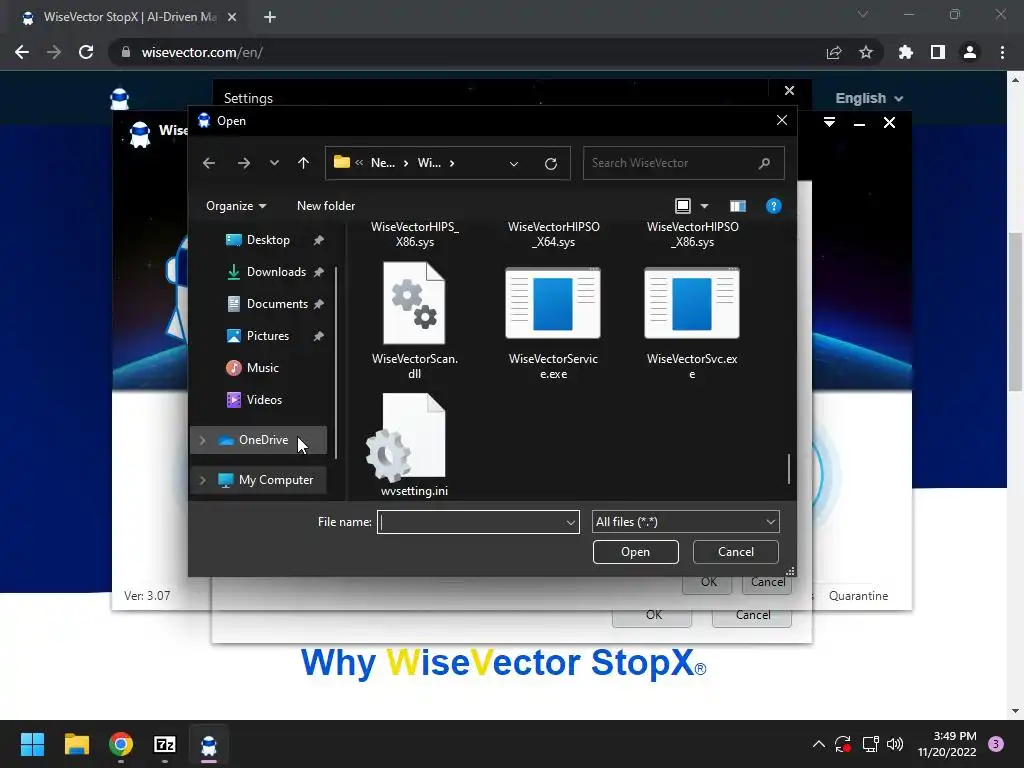Click Quarantine in WiseVector main window
Viewport: 1024px width, 768px height.
[858, 596]
